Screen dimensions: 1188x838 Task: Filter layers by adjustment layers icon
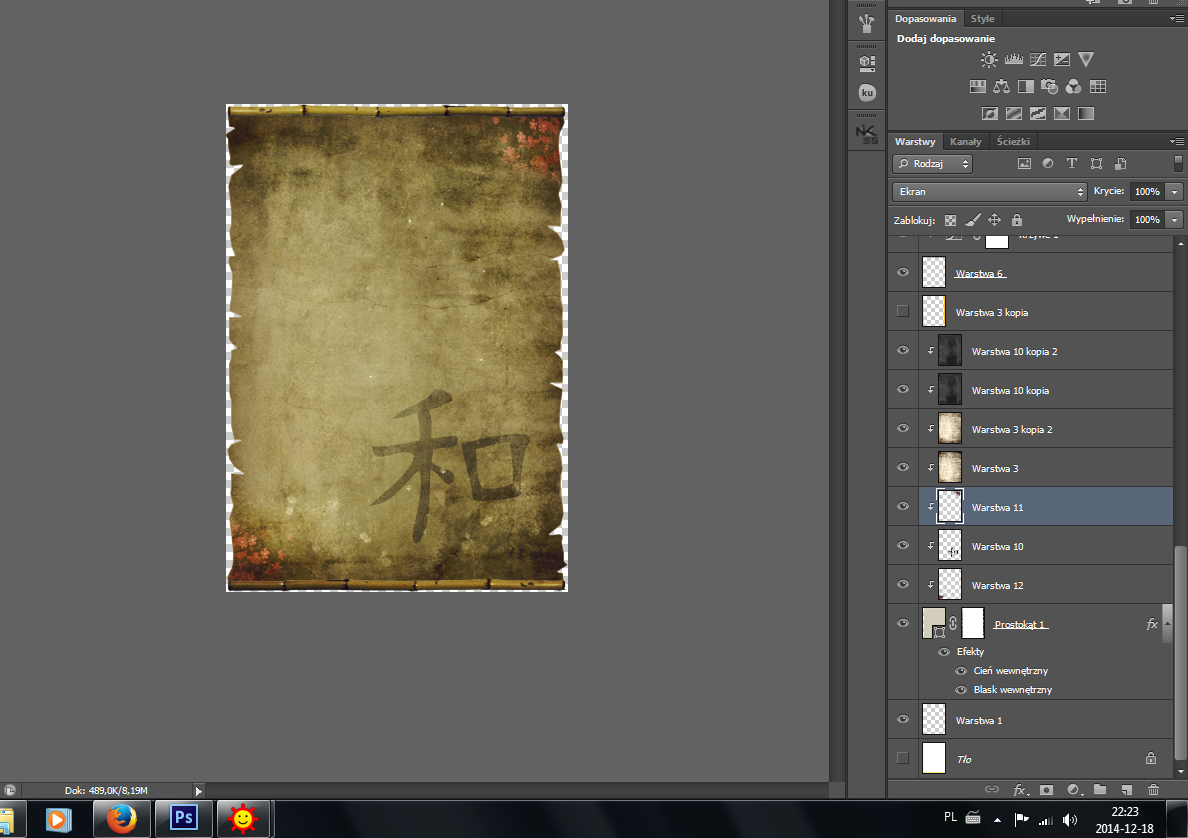coord(1048,164)
